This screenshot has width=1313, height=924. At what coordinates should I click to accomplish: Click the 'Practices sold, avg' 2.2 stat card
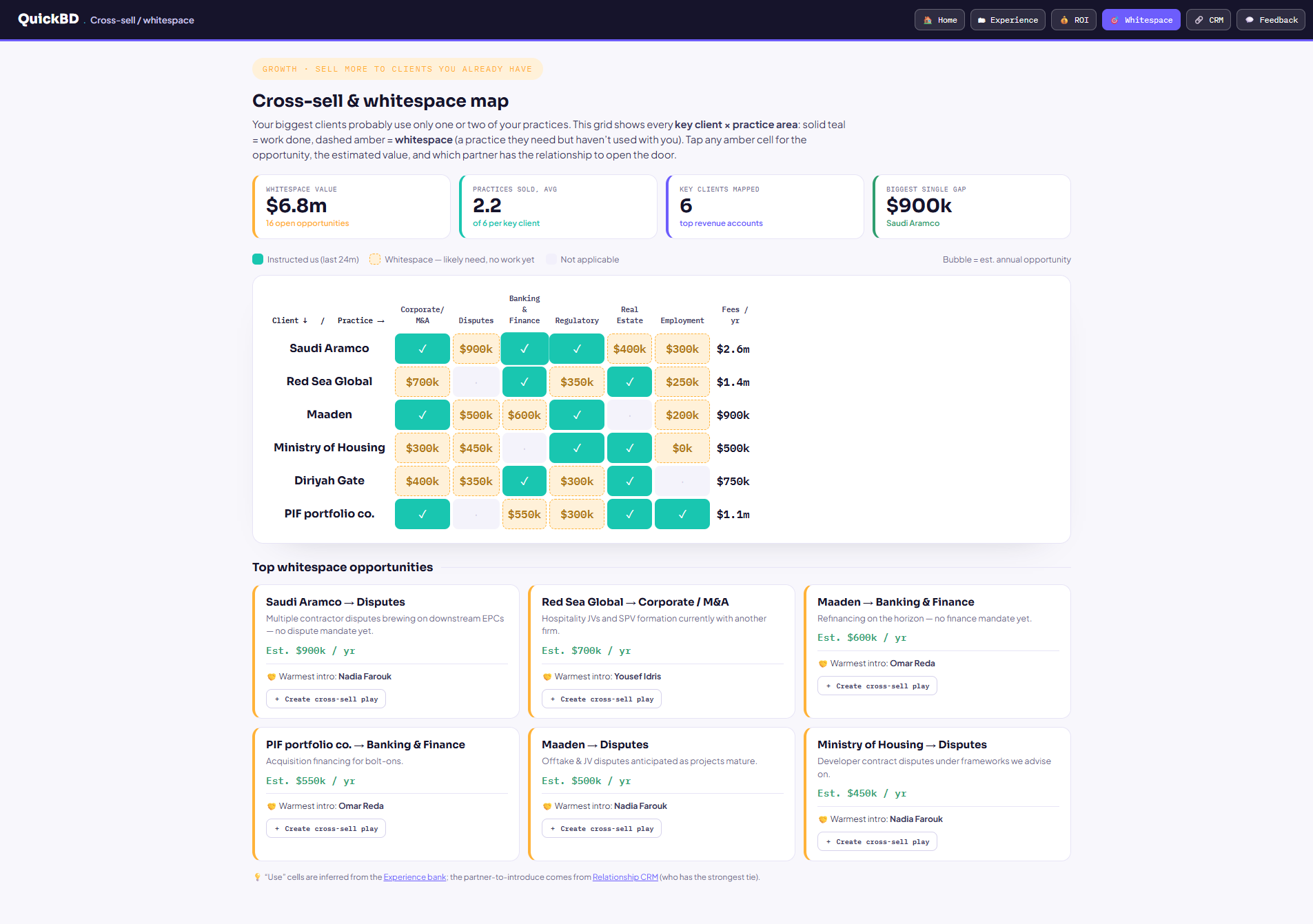558,207
